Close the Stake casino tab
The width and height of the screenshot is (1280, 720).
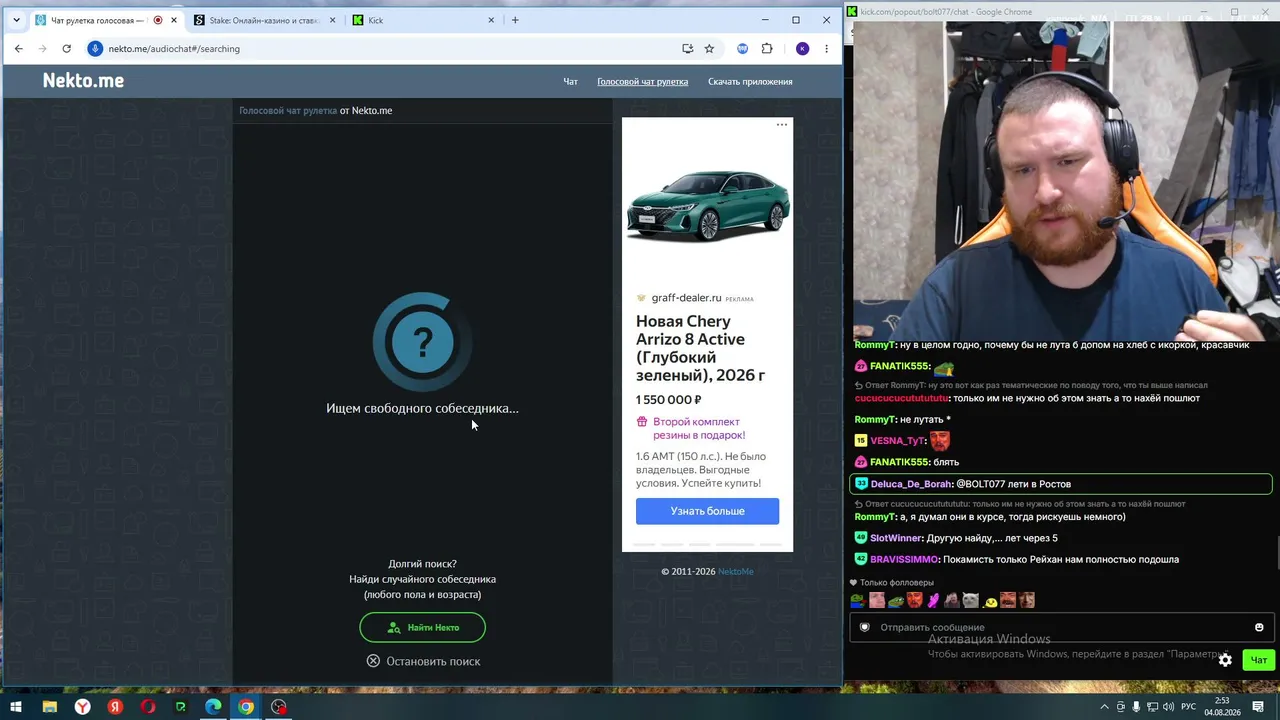click(333, 20)
